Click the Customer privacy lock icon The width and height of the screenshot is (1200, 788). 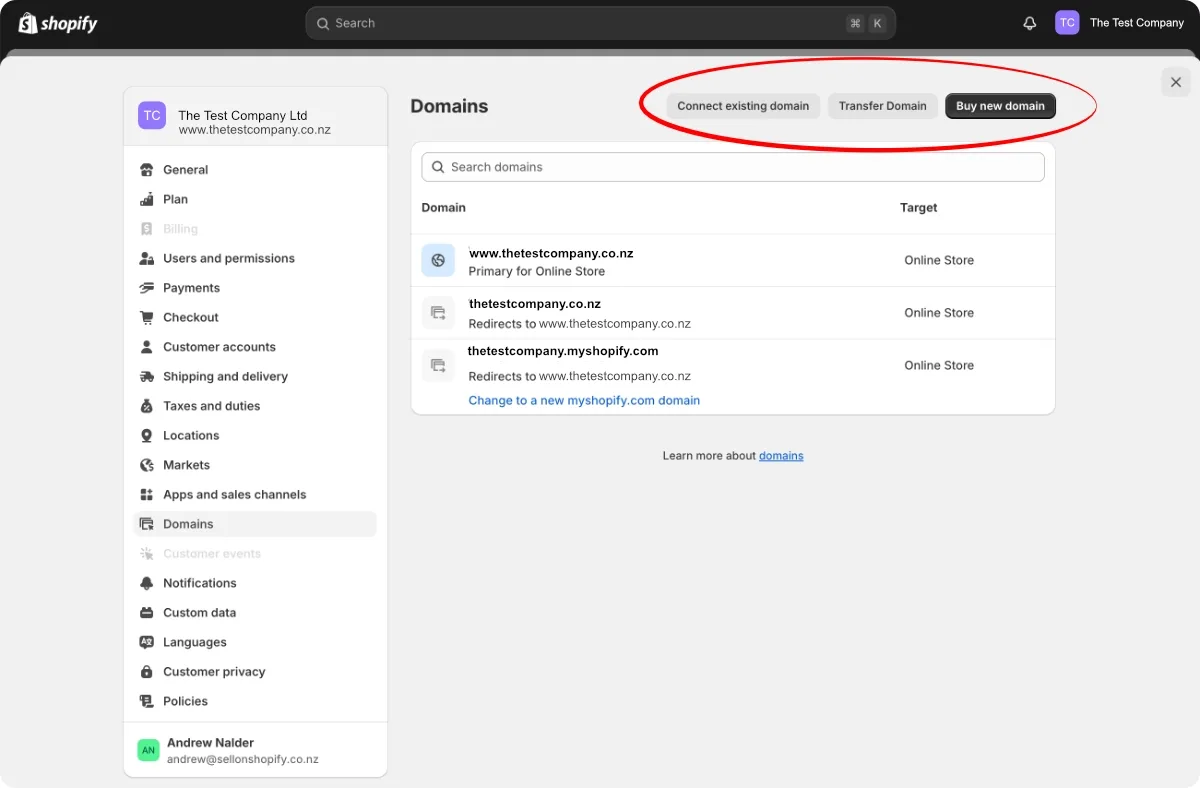point(147,672)
